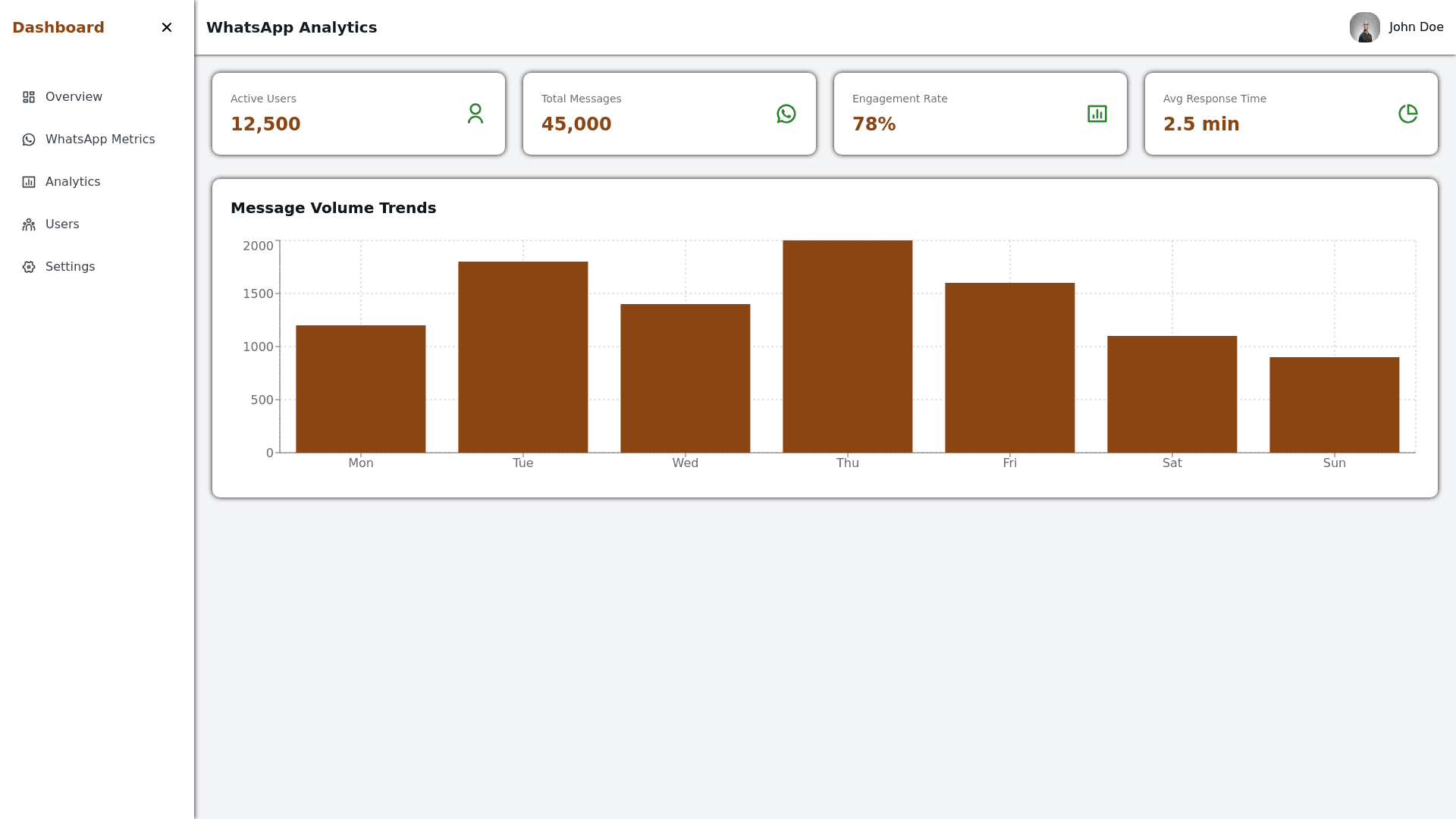Click the WhatsApp Metrics sidebar icon

[x=29, y=140]
